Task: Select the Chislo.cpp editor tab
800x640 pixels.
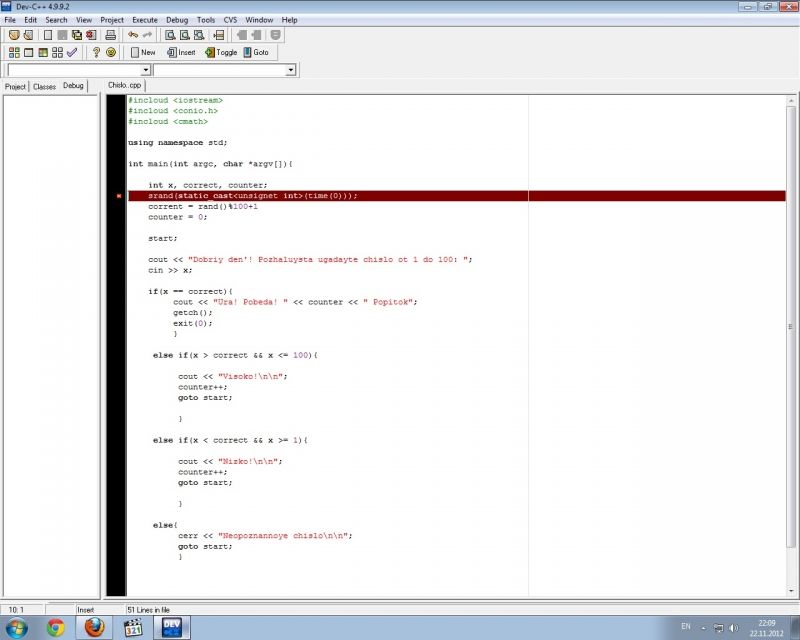Action: coord(125,86)
